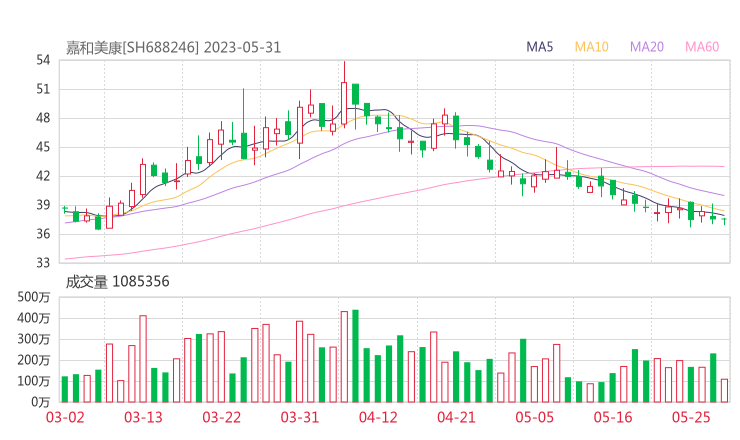Click the 200万 volume axis label
The image size is (740, 440).
click(34, 360)
